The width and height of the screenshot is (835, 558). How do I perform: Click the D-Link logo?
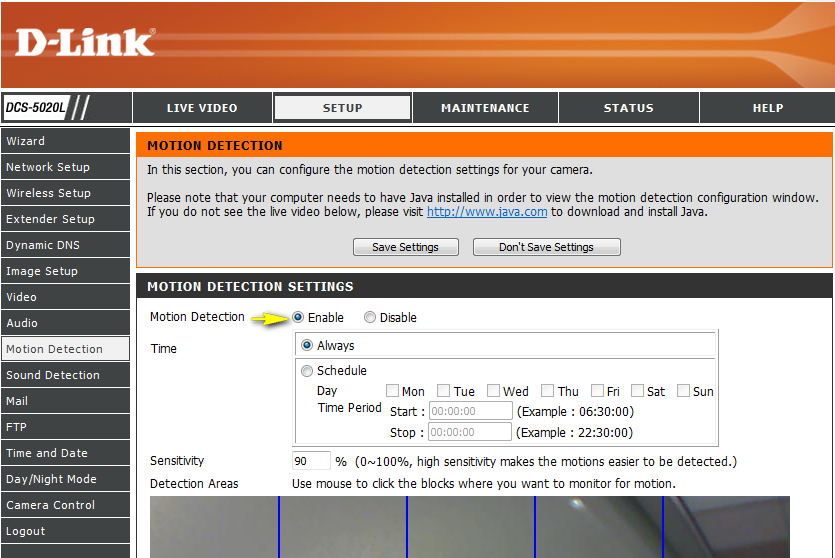click(85, 42)
